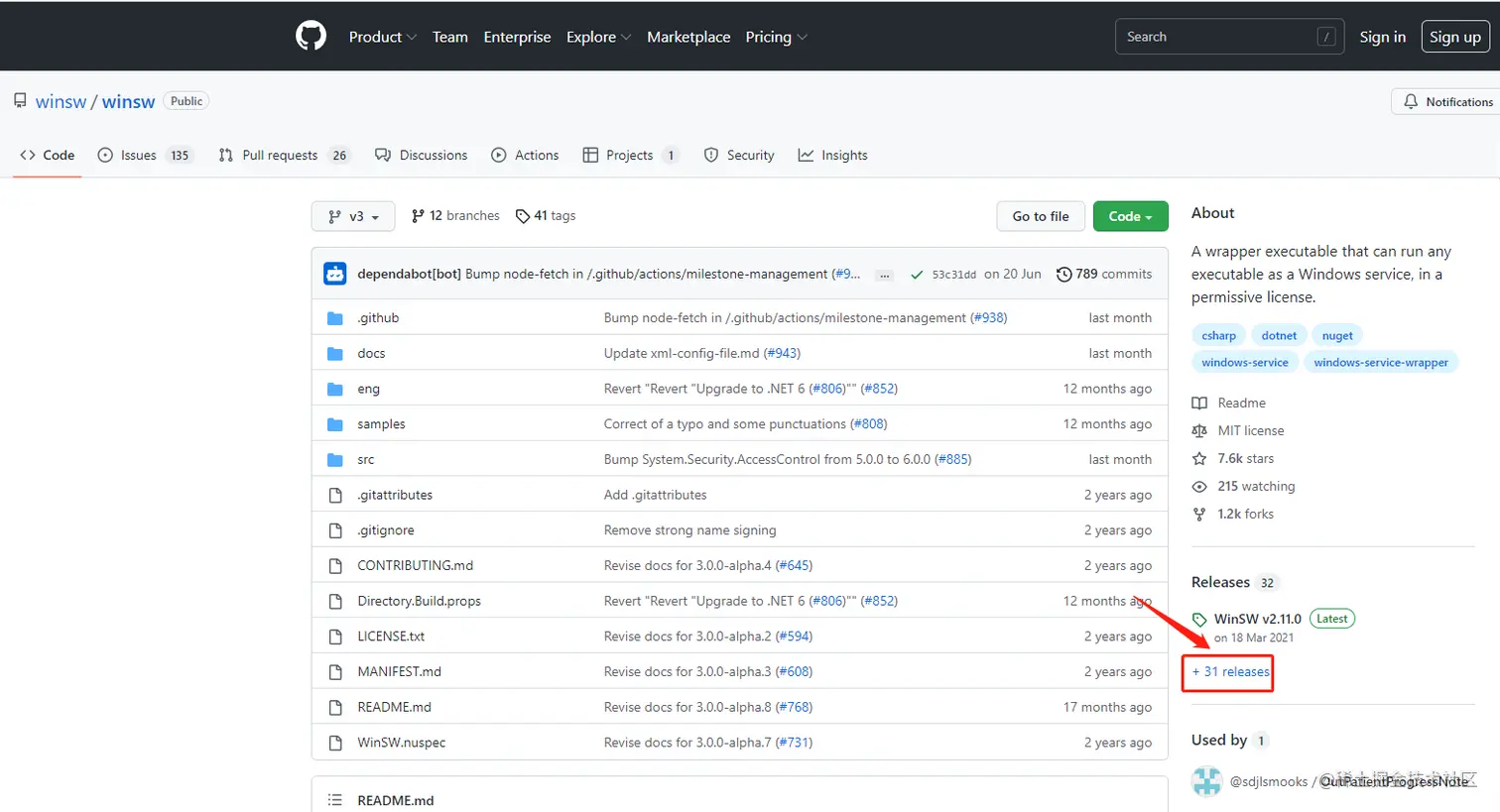Open the Used by section link
Screen dimensions: 1500x812
1230,740
